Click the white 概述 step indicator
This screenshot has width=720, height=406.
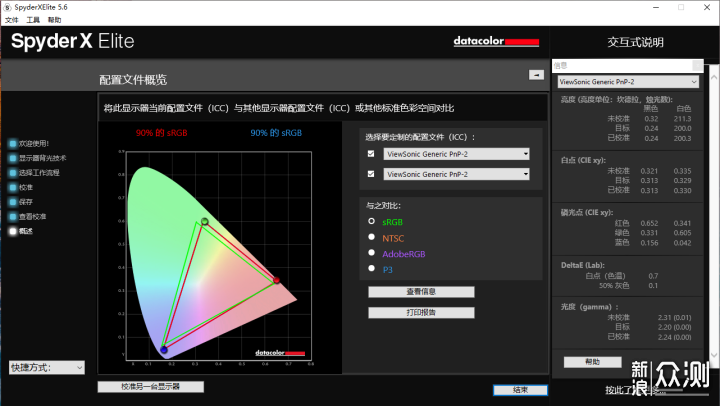[x=13, y=231]
